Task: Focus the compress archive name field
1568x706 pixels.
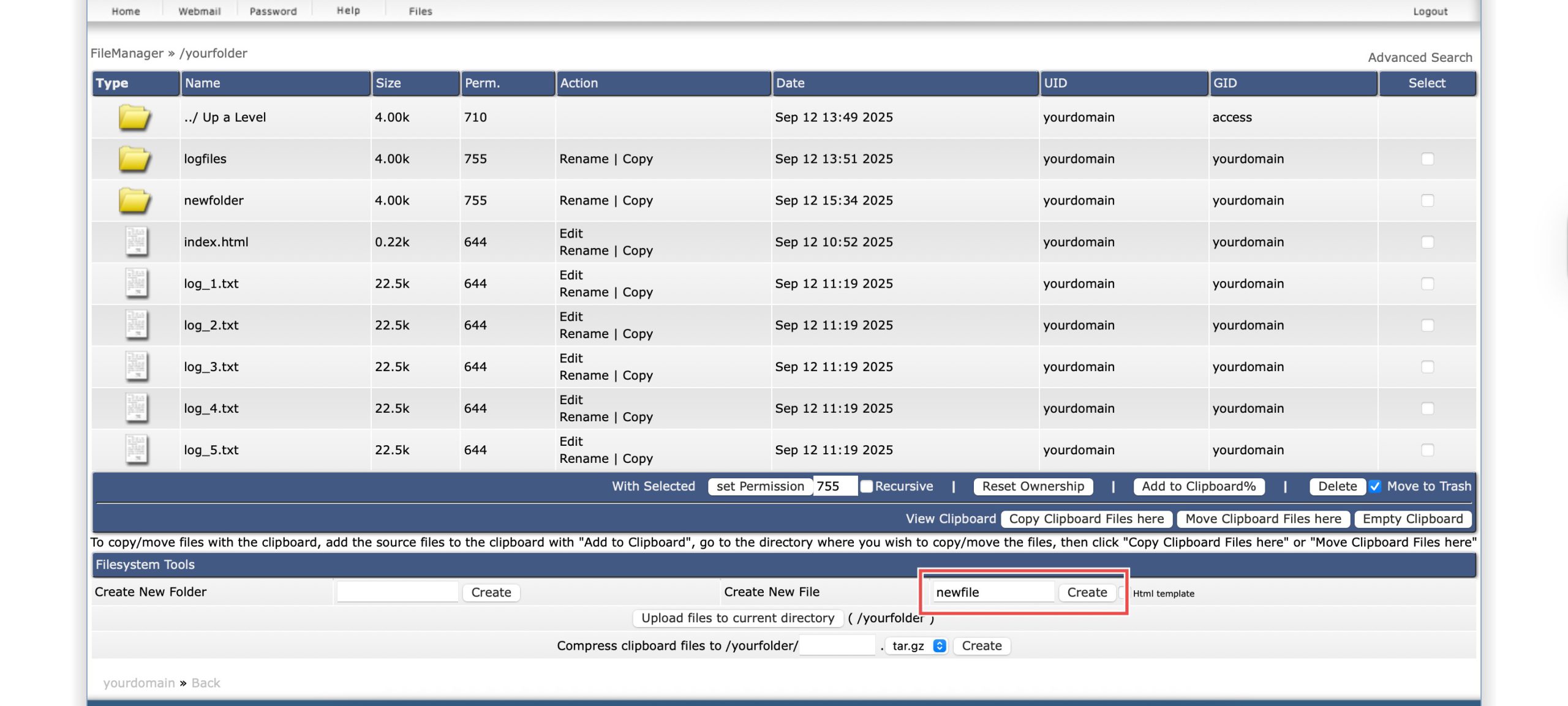Action: [x=837, y=645]
